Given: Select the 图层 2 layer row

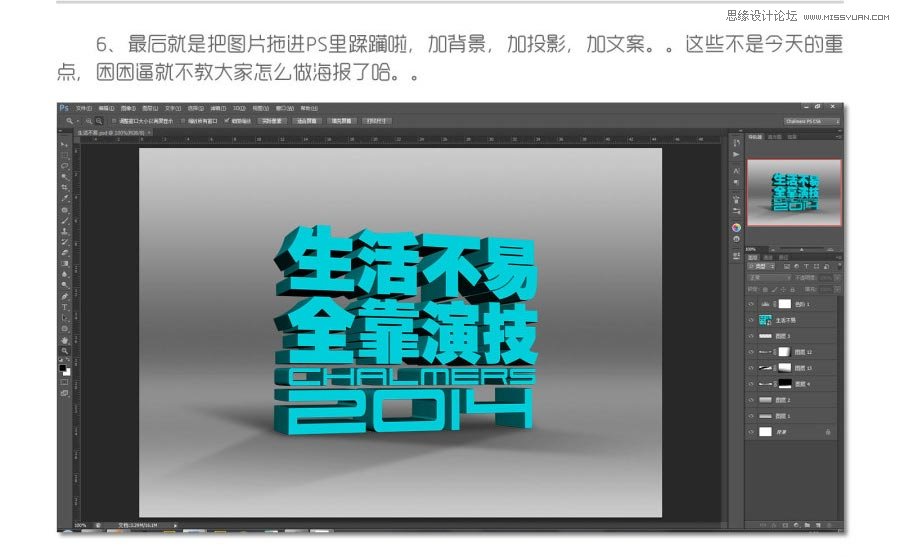Looking at the screenshot, I should point(792,400).
